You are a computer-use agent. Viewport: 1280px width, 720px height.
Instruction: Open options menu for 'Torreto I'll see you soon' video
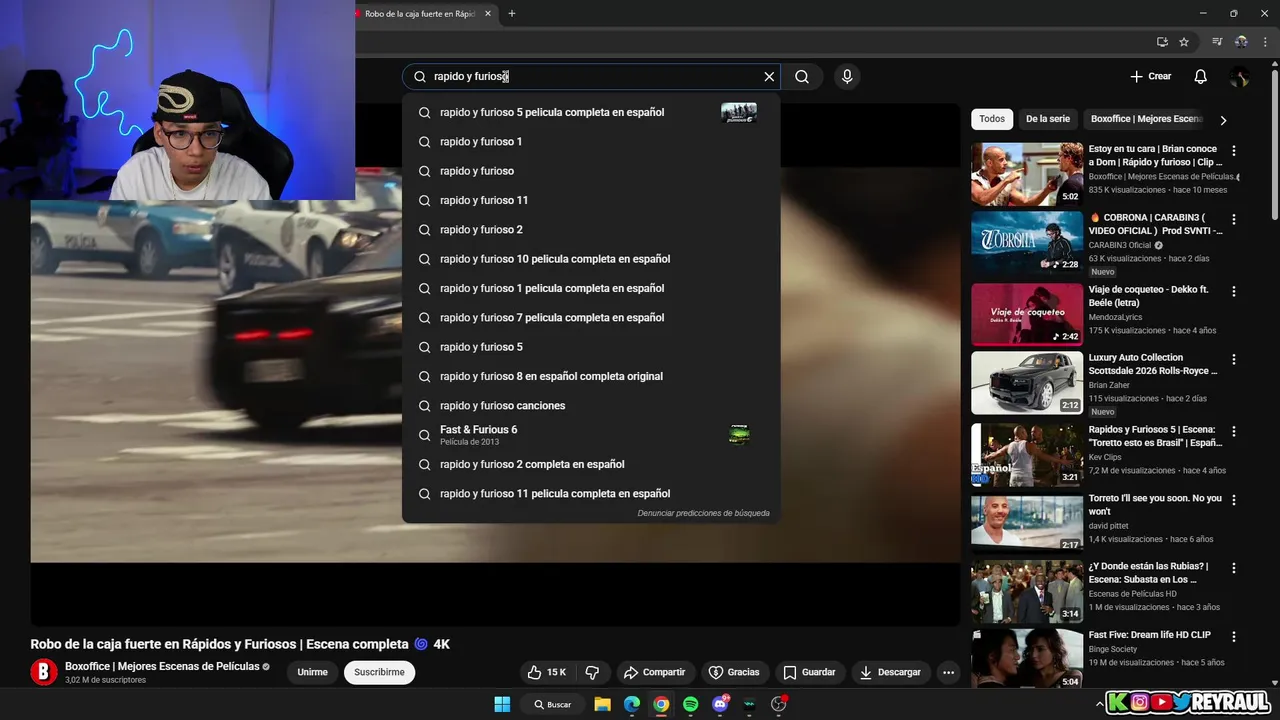1233,499
